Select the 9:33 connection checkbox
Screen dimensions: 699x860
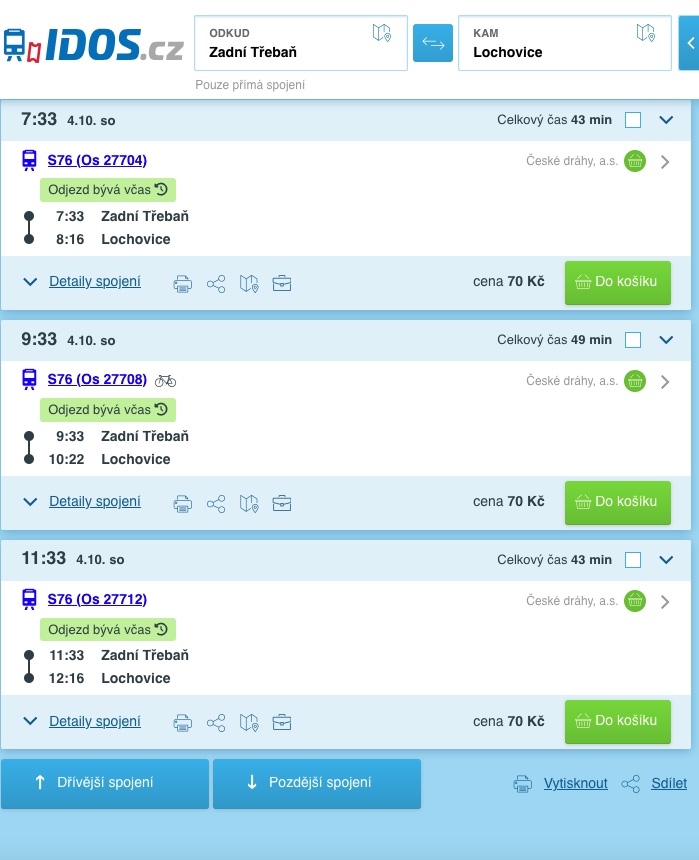click(x=633, y=340)
